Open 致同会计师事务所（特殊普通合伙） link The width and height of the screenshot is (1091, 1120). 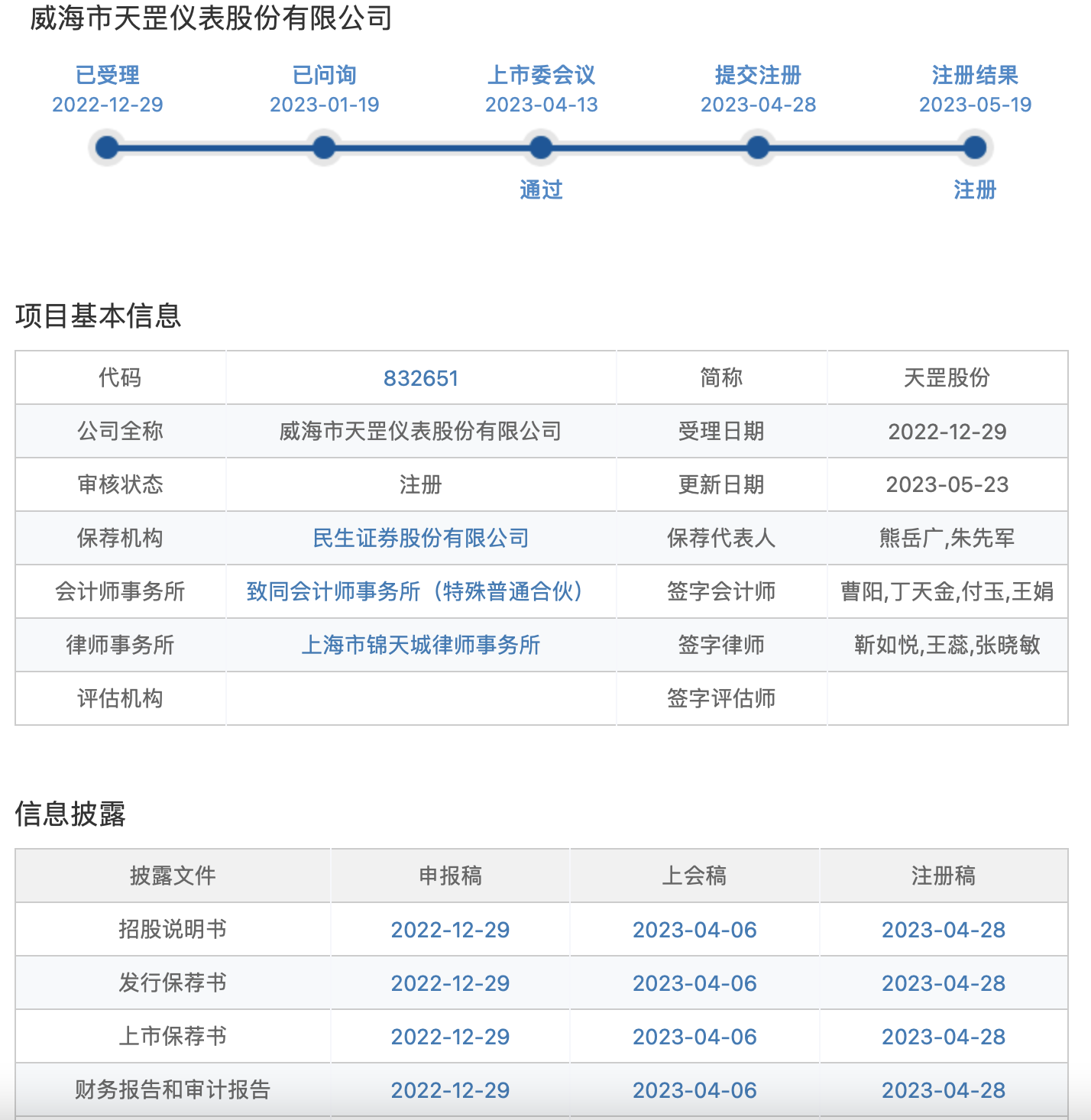(419, 591)
